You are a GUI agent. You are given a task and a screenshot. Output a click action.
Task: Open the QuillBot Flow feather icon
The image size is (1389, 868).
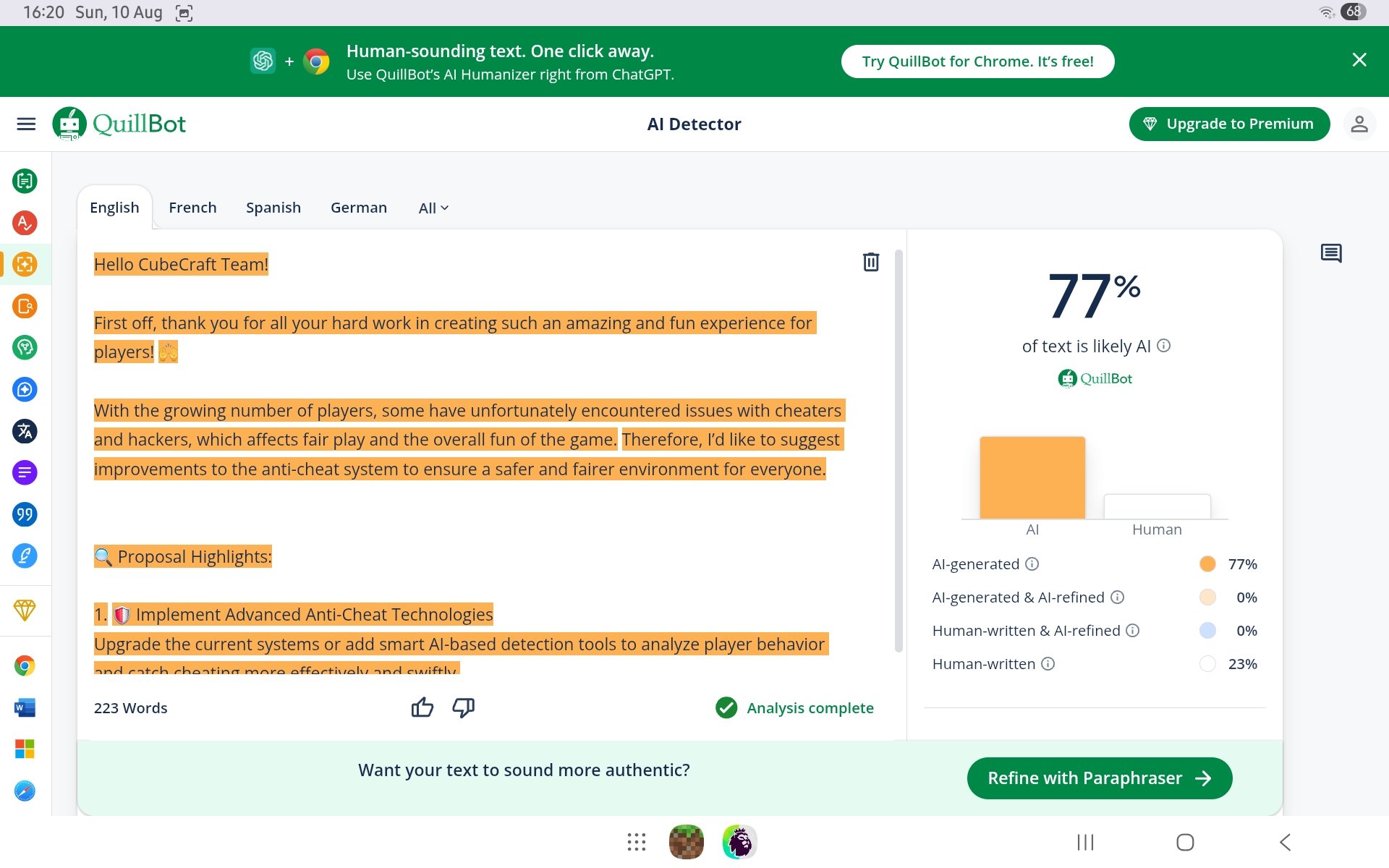pos(25,556)
